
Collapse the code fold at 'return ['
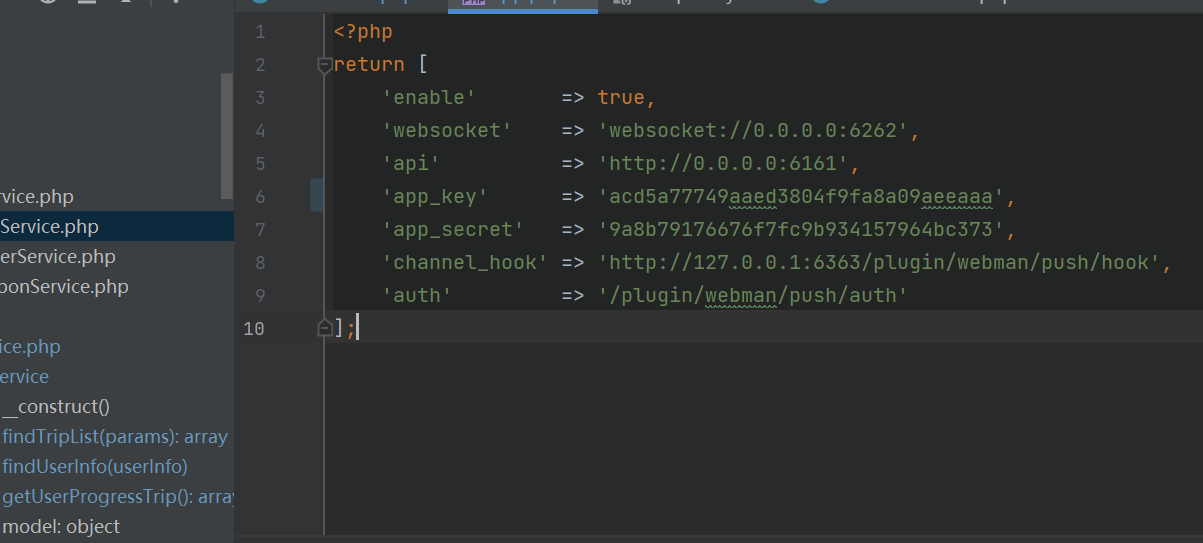pos(324,65)
